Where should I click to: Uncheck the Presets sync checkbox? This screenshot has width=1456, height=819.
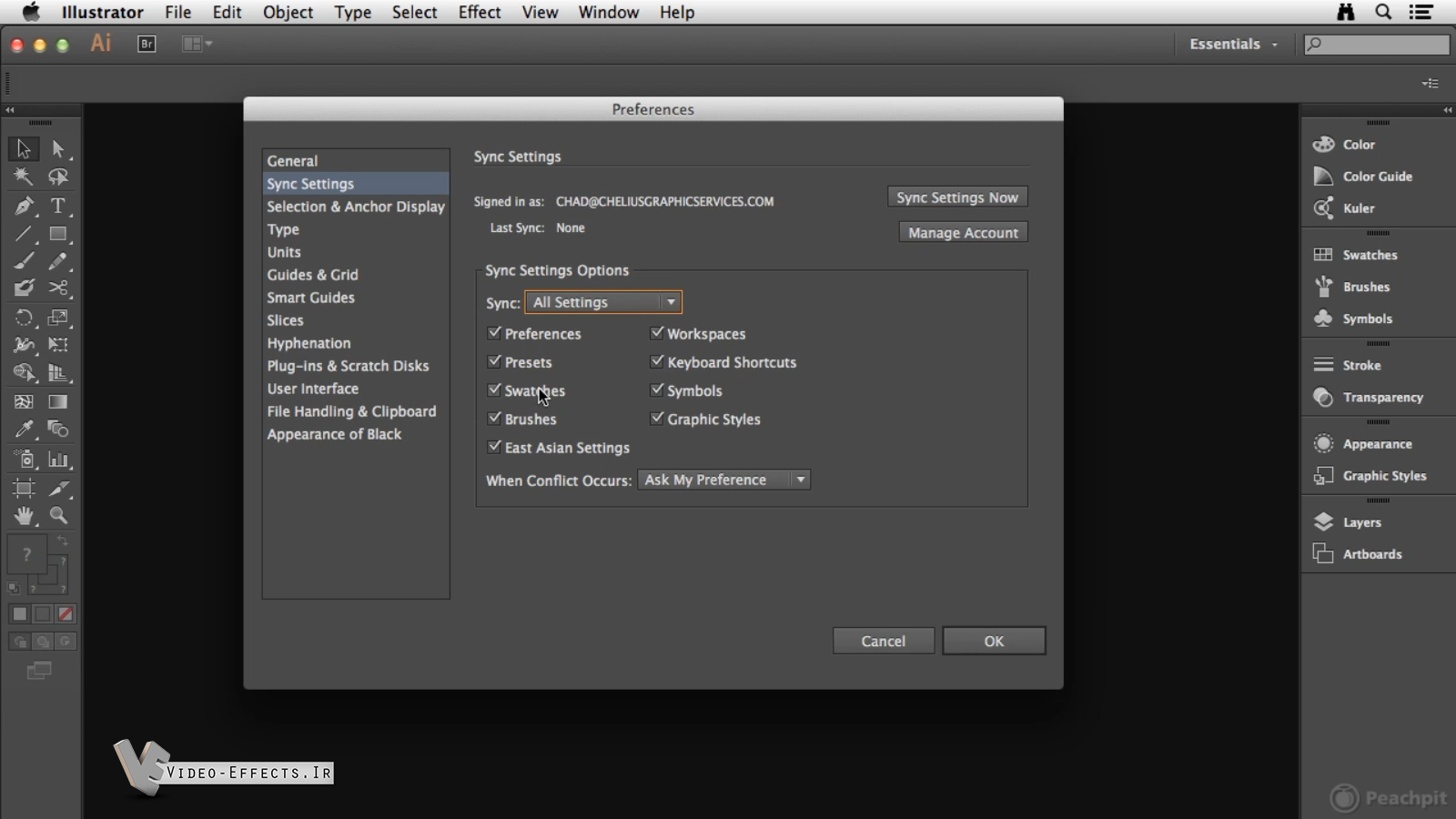pos(495,361)
